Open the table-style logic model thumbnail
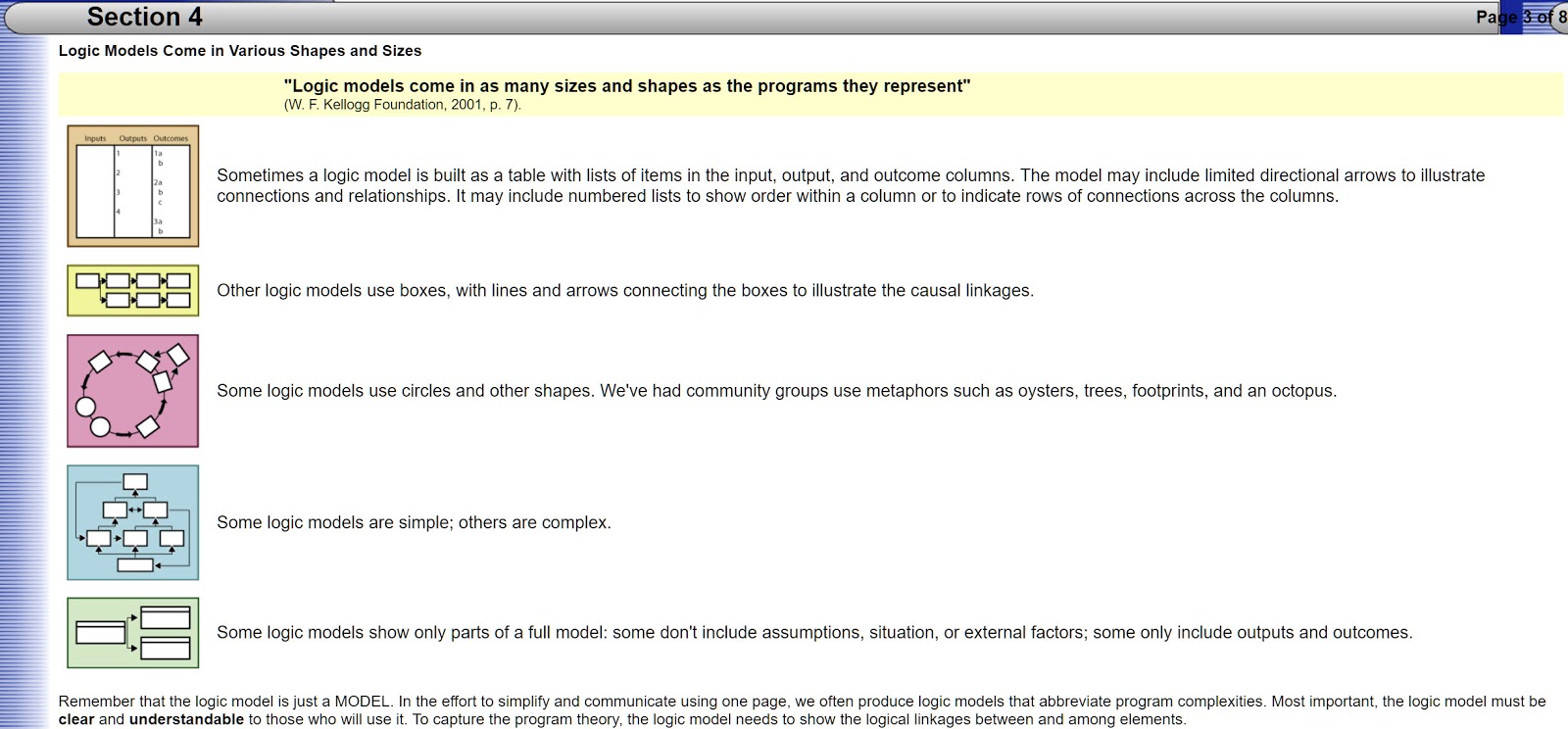The image size is (1568, 729). pyautogui.click(x=133, y=186)
